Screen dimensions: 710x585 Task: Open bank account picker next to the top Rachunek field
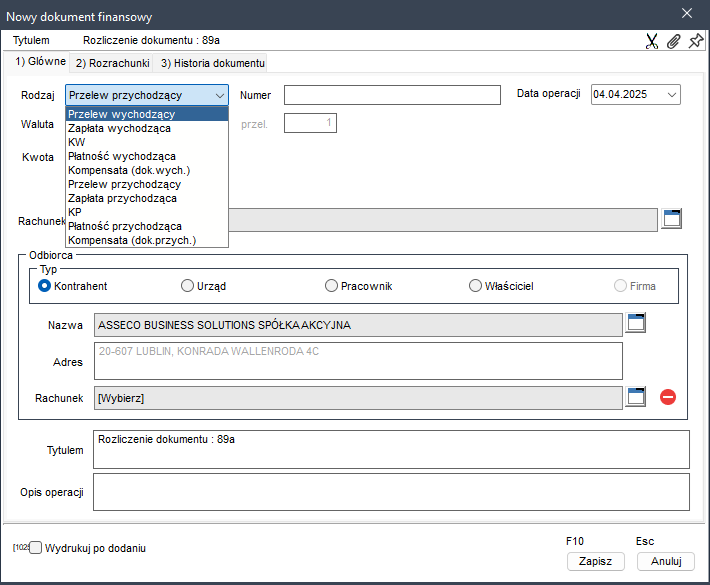pos(672,219)
